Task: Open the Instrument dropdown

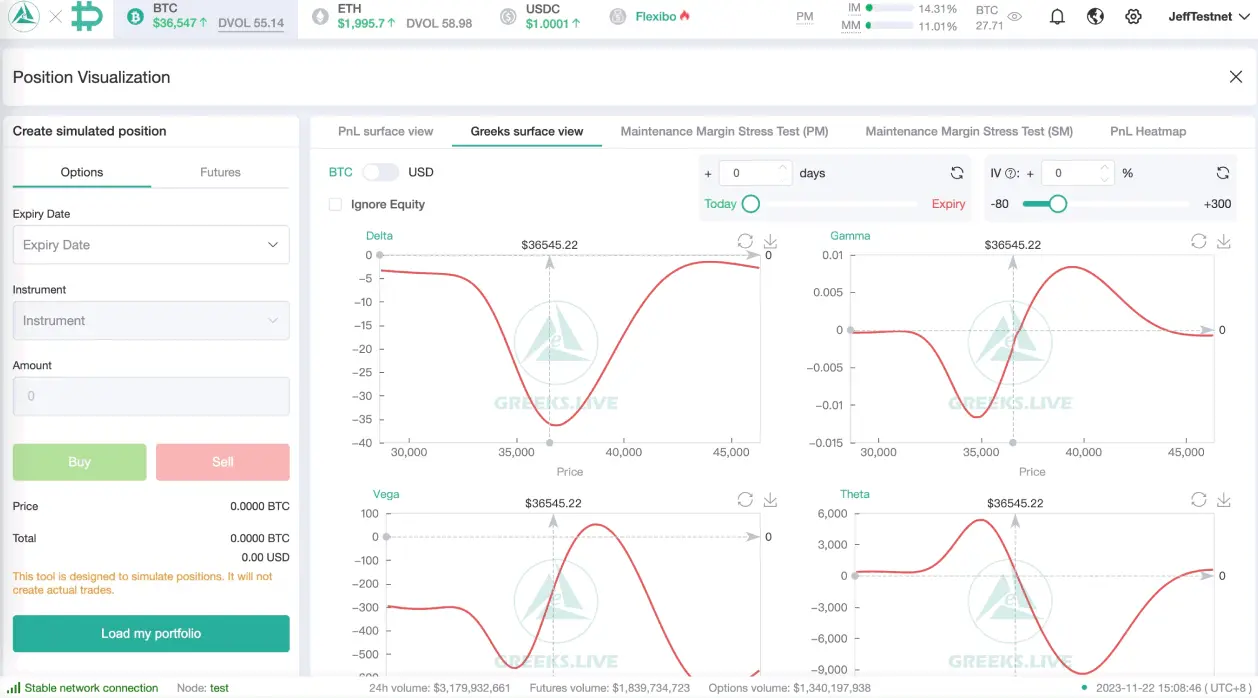Action: (x=150, y=320)
